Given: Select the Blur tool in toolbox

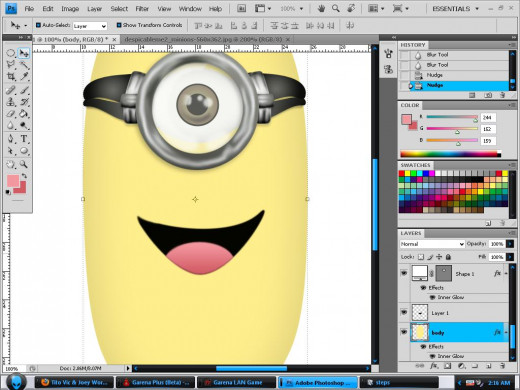Looking at the screenshot, I should pos(11,126).
